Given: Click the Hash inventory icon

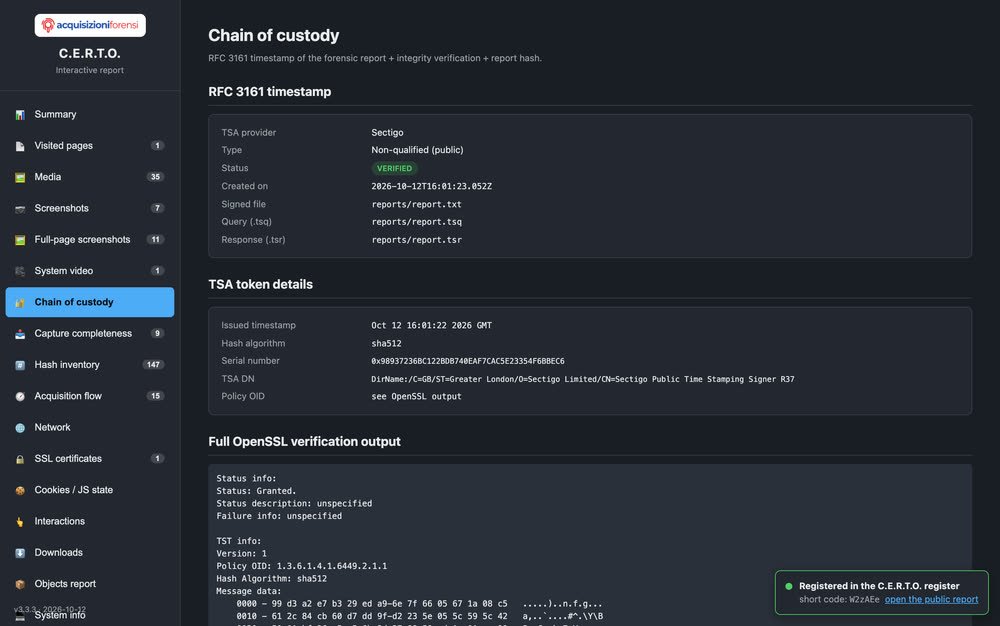Looking at the screenshot, I should coord(20,365).
